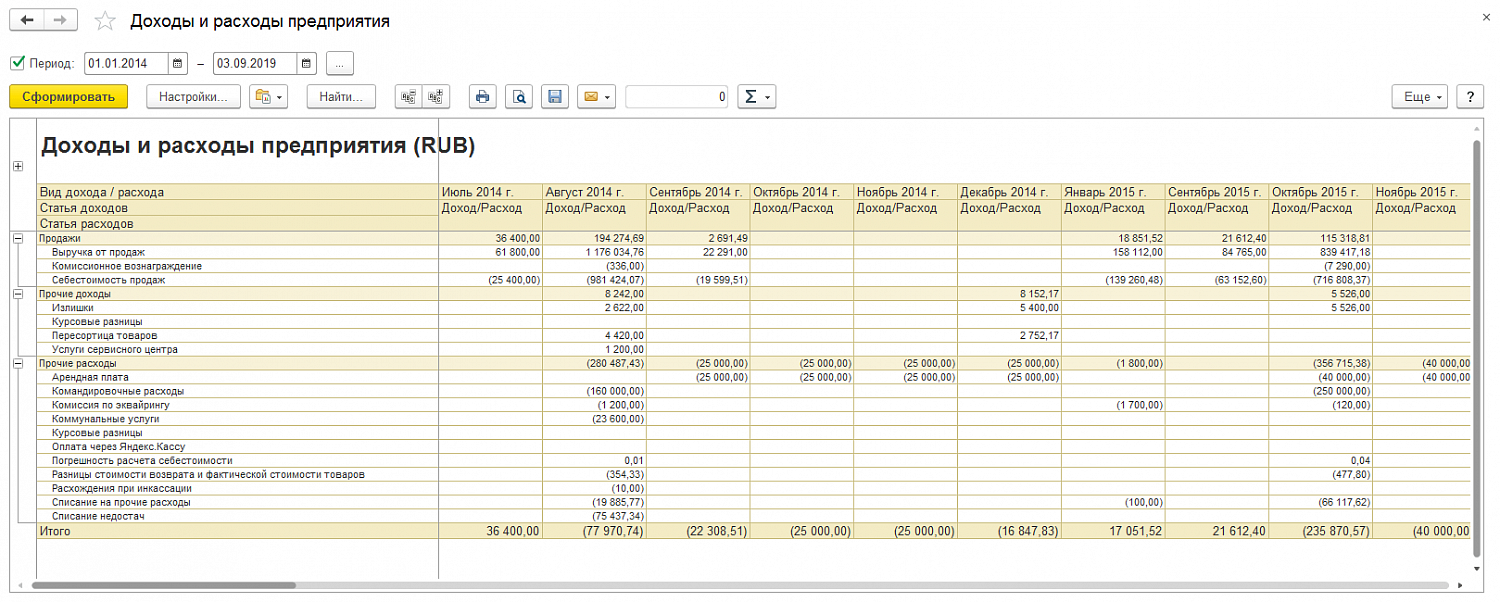Open the sigma sum functions dropdown
The width and height of the screenshot is (1500, 602).
[x=757, y=97]
